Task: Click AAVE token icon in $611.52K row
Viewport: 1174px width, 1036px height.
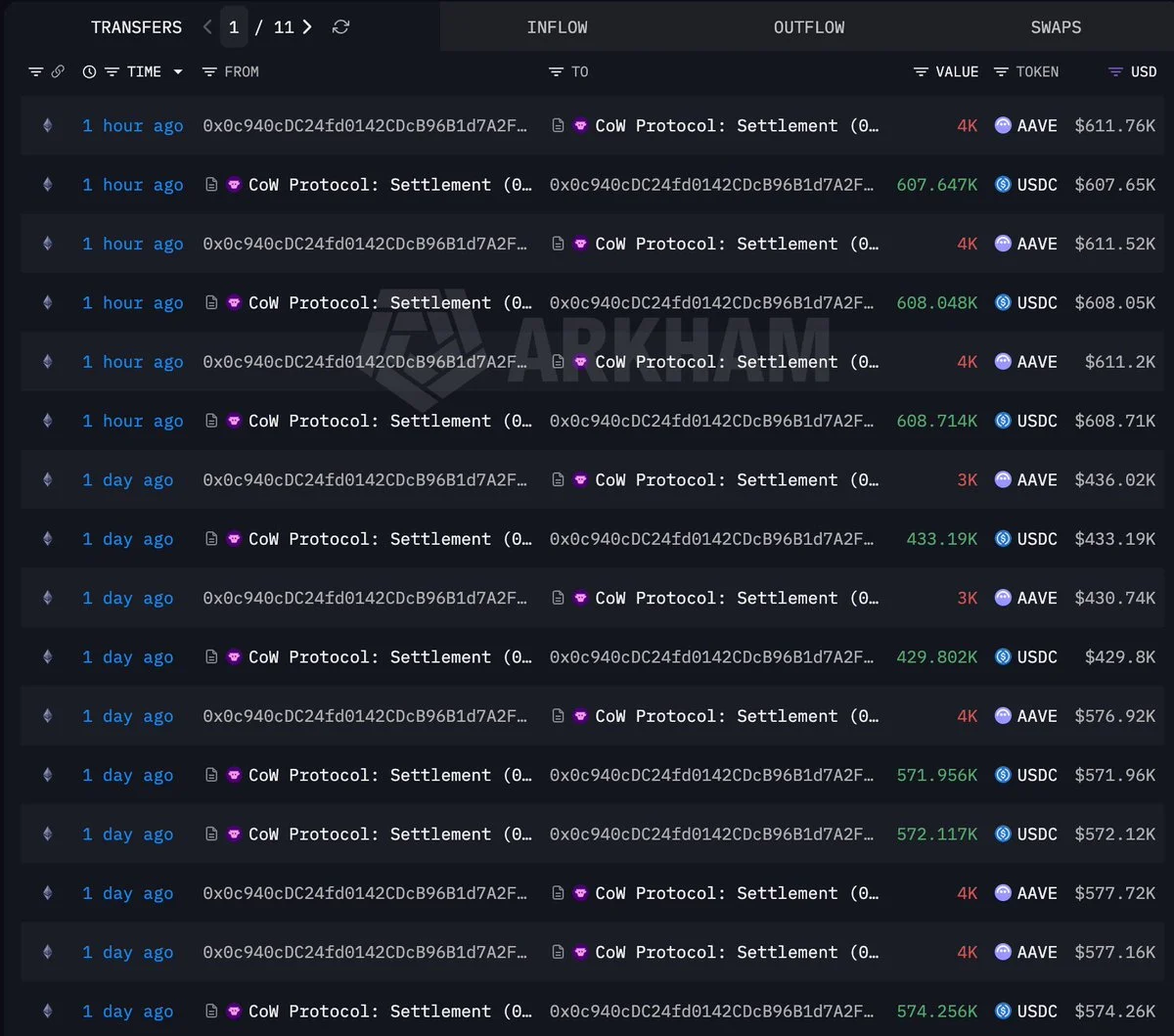Action: 1003,244
